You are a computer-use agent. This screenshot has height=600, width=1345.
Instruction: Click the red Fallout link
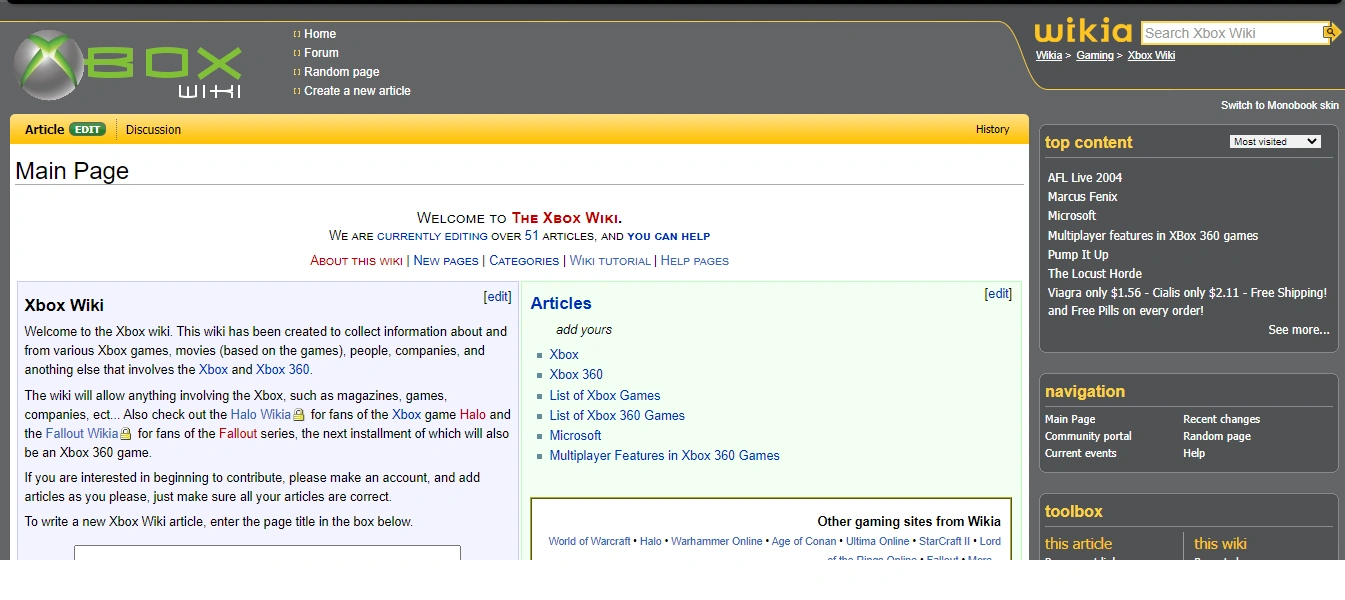[238, 434]
